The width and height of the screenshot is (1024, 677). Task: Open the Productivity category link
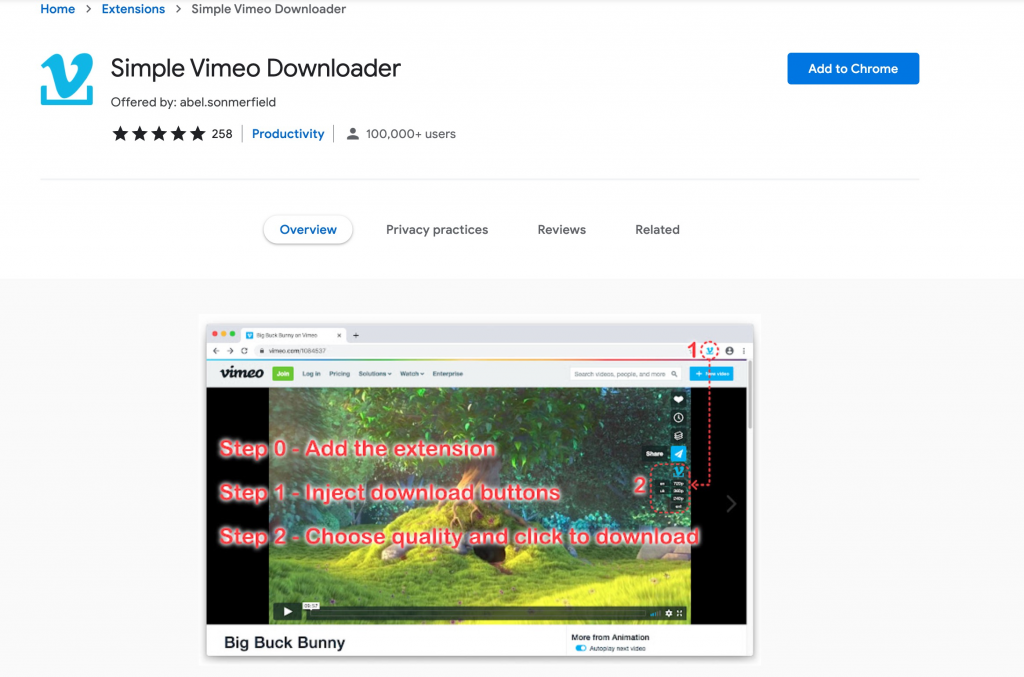(288, 134)
